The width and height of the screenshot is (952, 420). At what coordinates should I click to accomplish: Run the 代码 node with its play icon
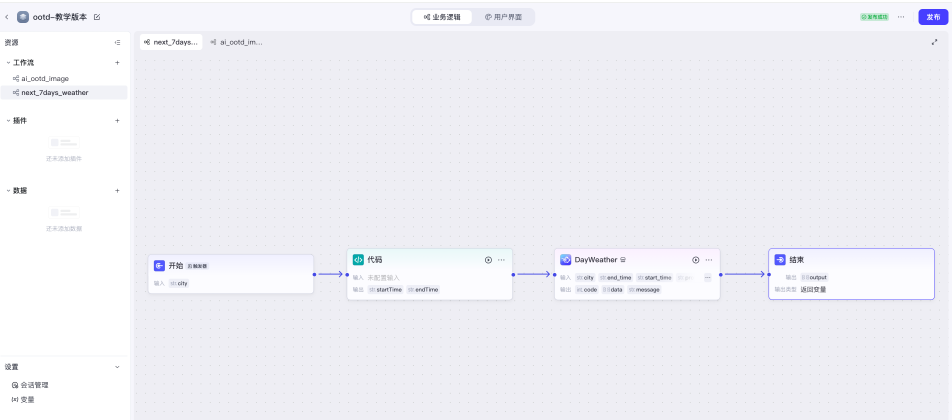(488, 260)
